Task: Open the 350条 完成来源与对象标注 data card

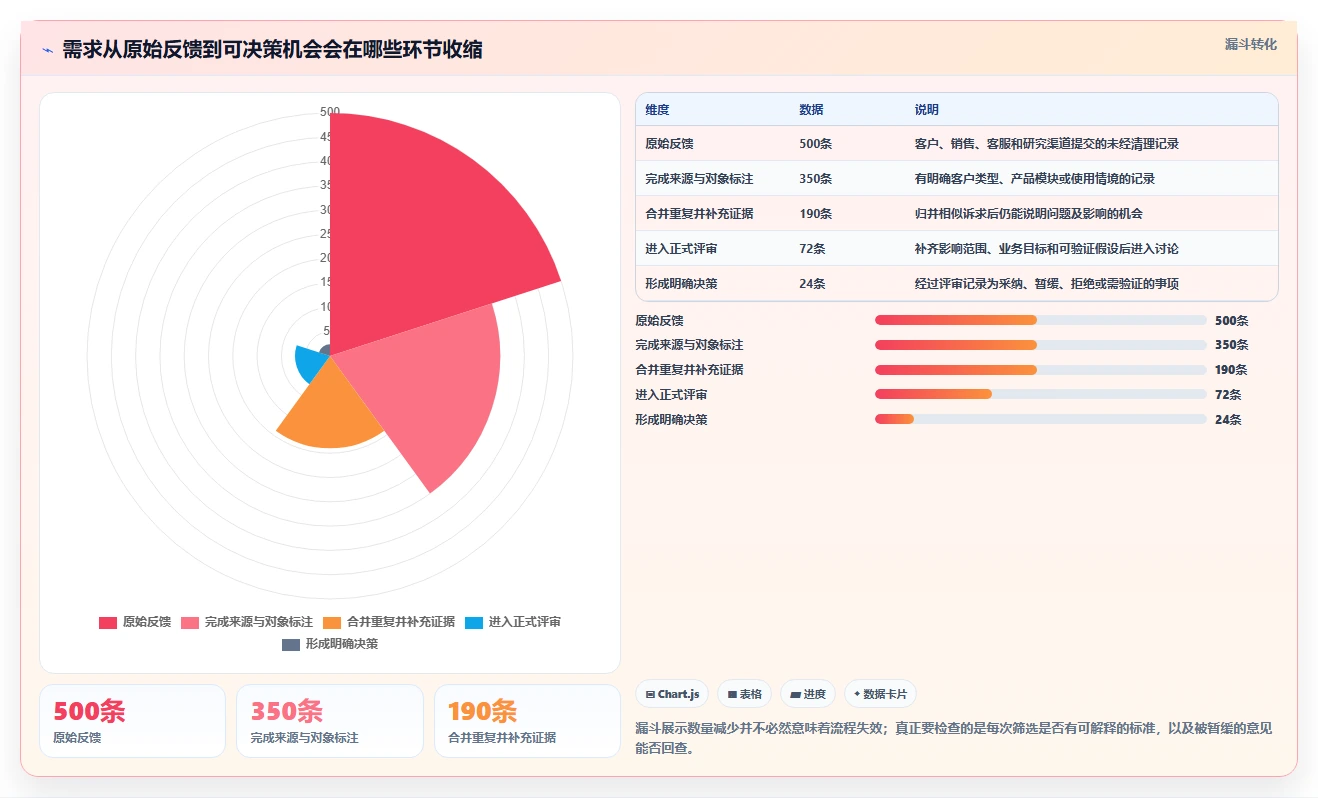Action: coord(330,721)
